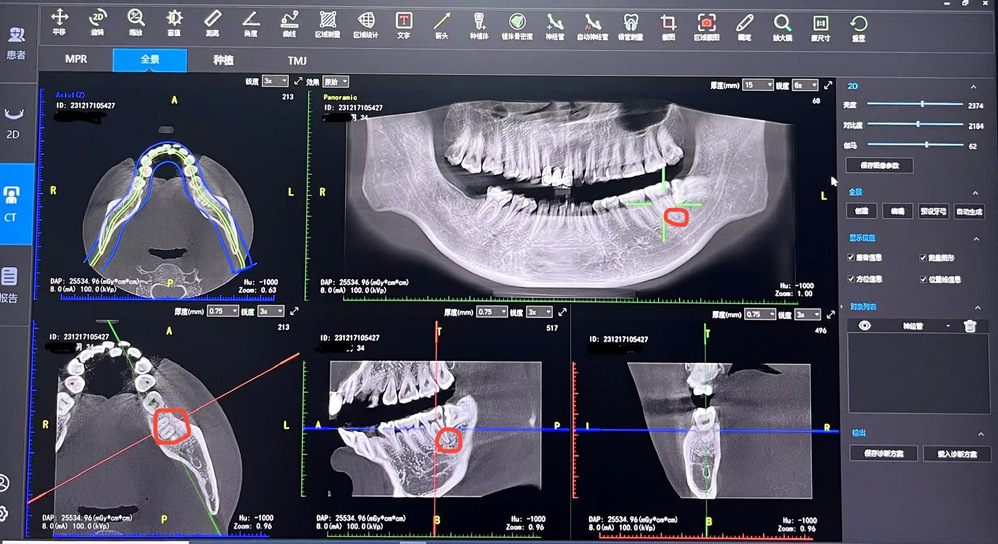The height and width of the screenshot is (544, 998).
Task: Select the Area Measurement (区域测量) tool
Action: pos(328,23)
